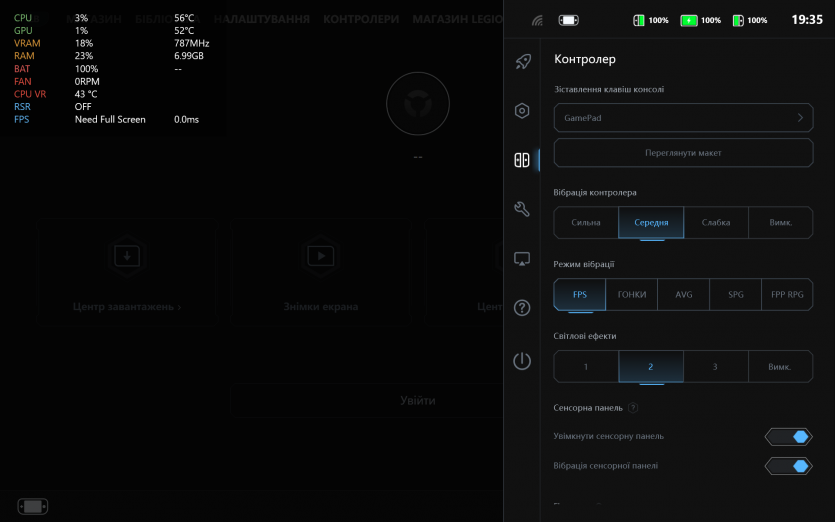Click the handheld console icon at bottom-left

click(33, 506)
